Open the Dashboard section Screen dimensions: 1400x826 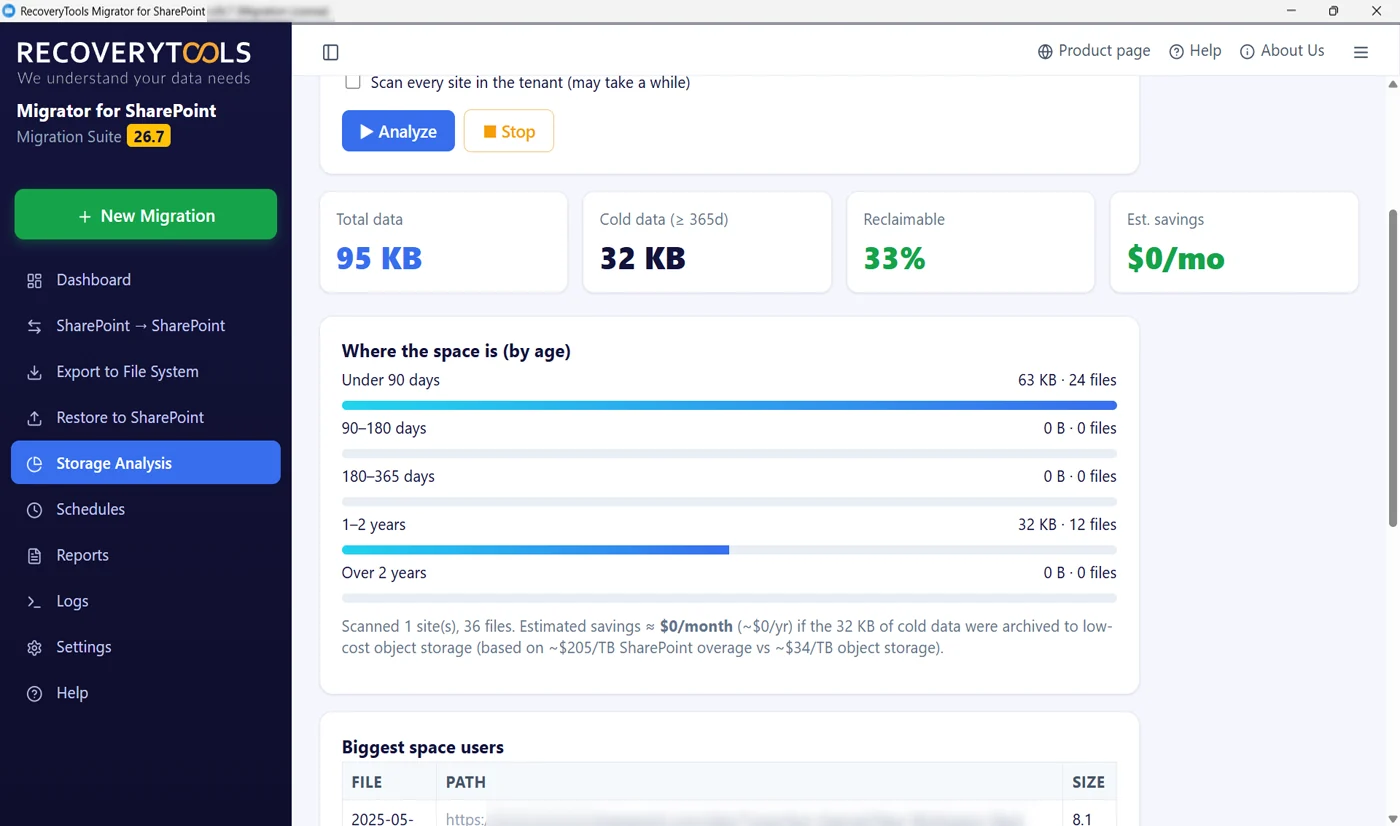[x=146, y=280]
